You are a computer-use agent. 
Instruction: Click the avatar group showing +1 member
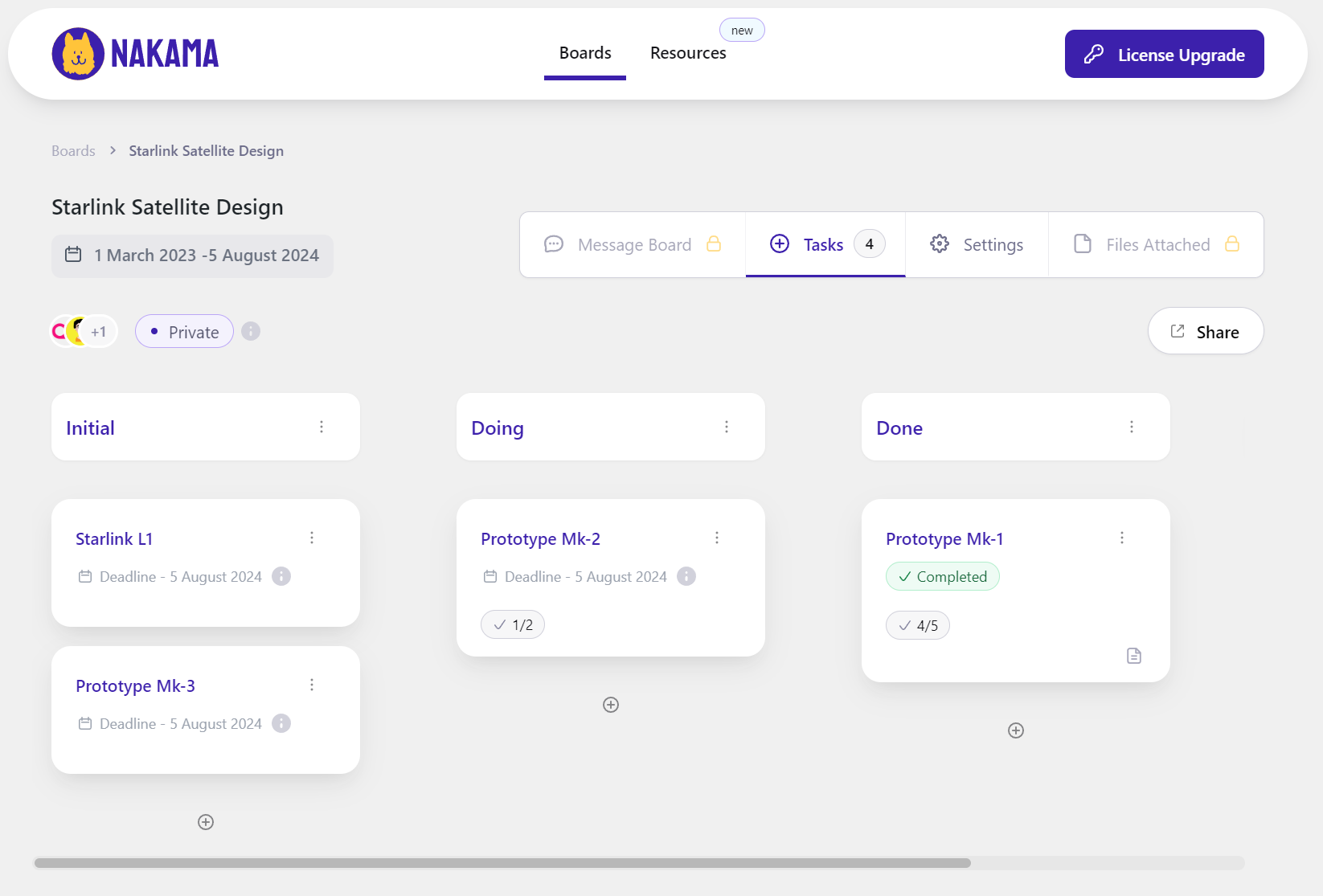(83, 331)
